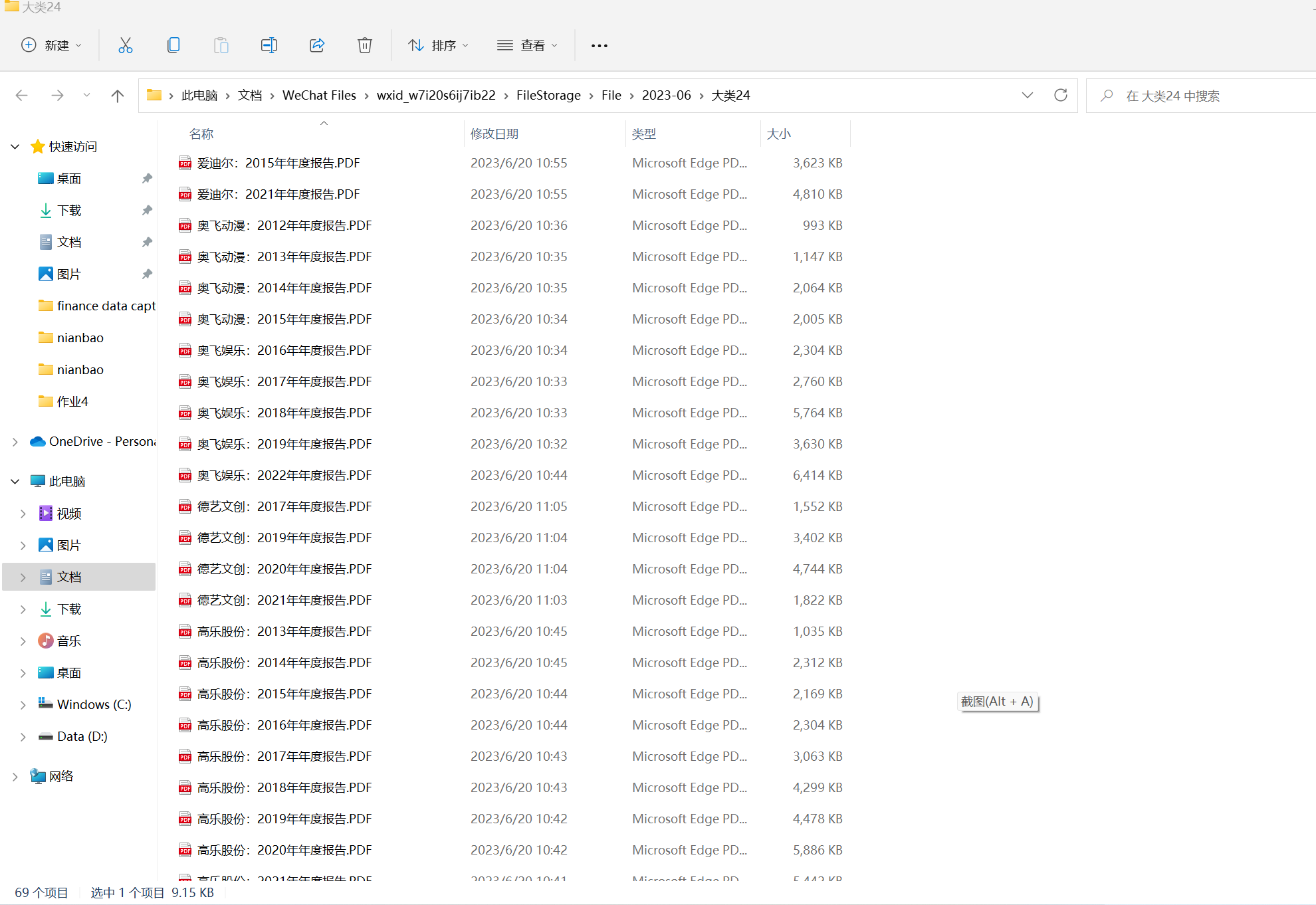The height and width of the screenshot is (905, 1316).
Task: Open finance data capt folder in sidebar
Action: [x=97, y=306]
